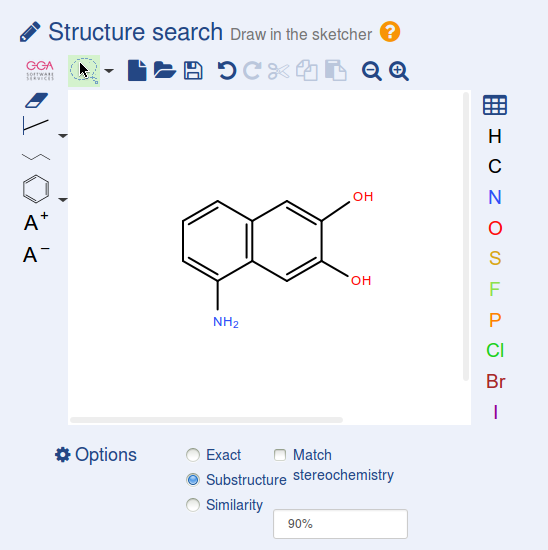Click the 90% similarity input field
The image size is (548, 550).
(340, 524)
